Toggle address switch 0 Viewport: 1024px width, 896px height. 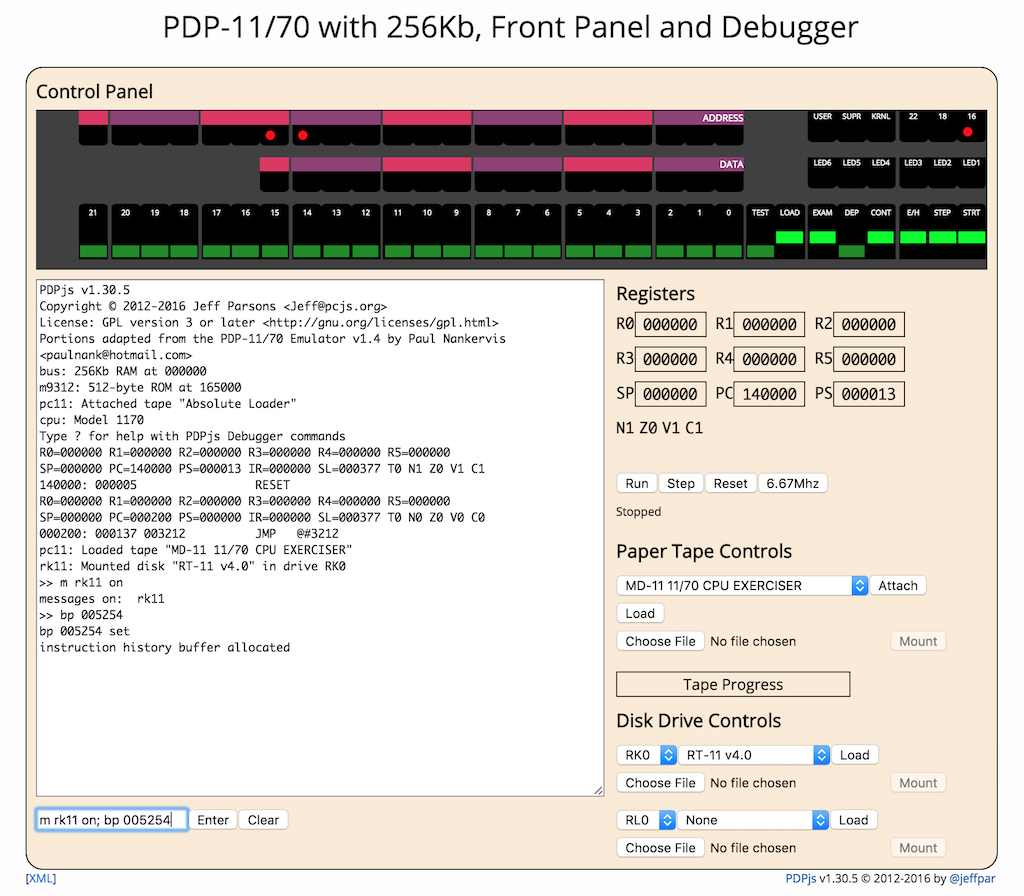(x=729, y=233)
